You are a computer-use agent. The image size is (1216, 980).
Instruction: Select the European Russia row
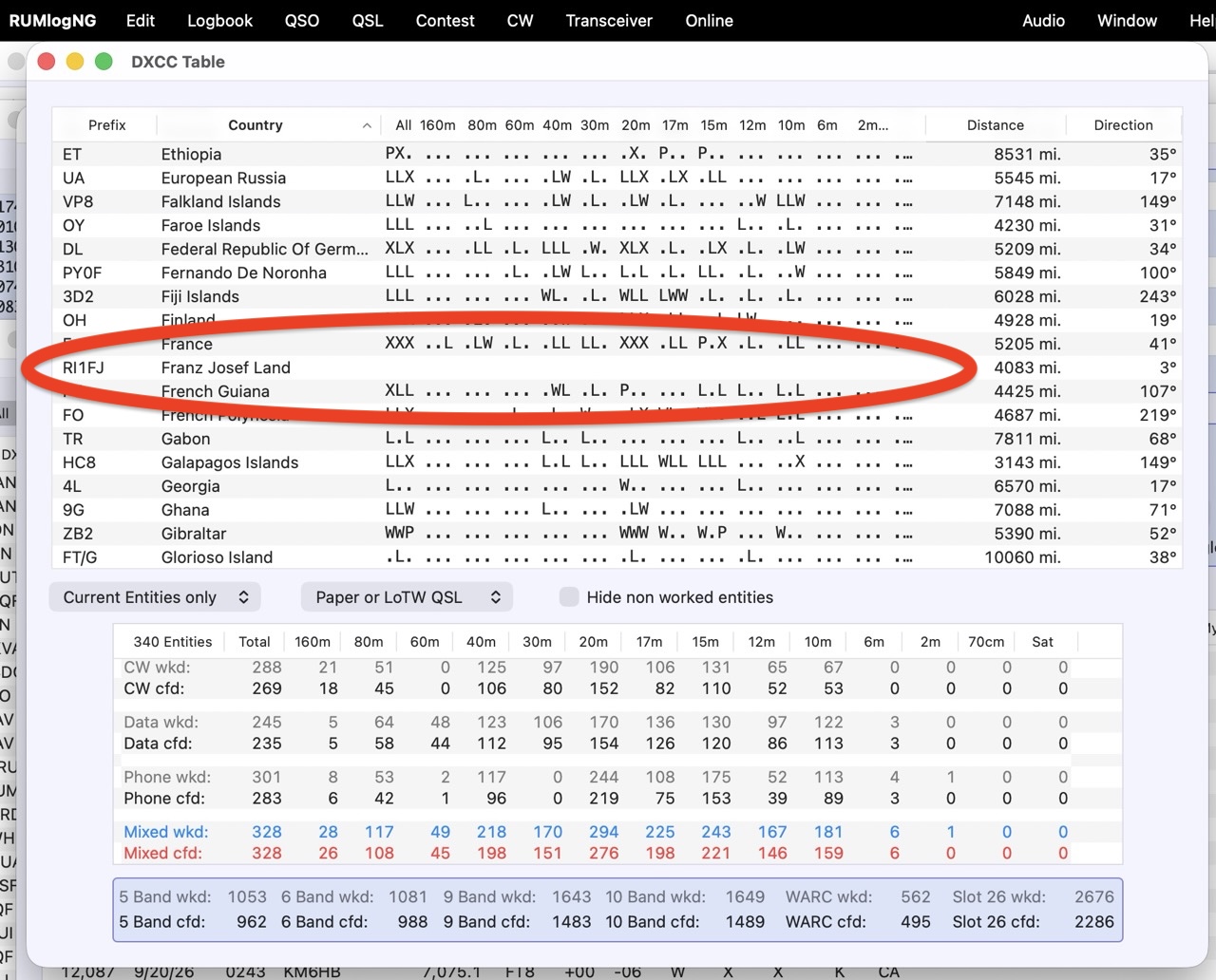617,178
